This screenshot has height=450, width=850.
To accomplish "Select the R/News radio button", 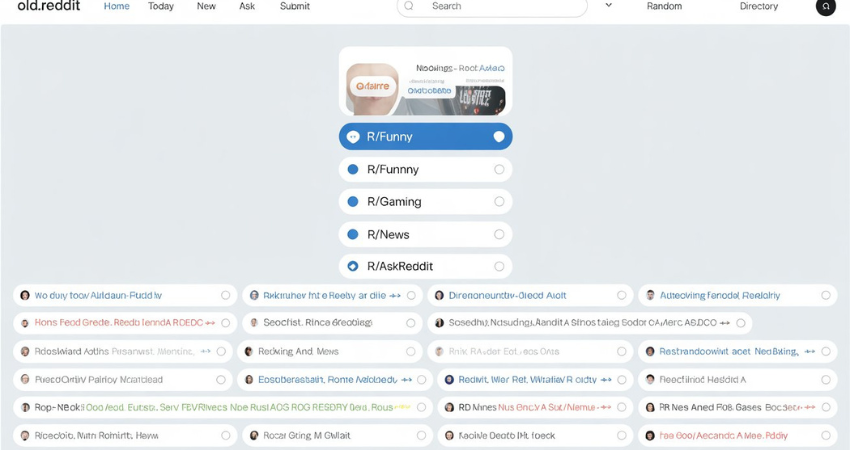I will pos(499,234).
